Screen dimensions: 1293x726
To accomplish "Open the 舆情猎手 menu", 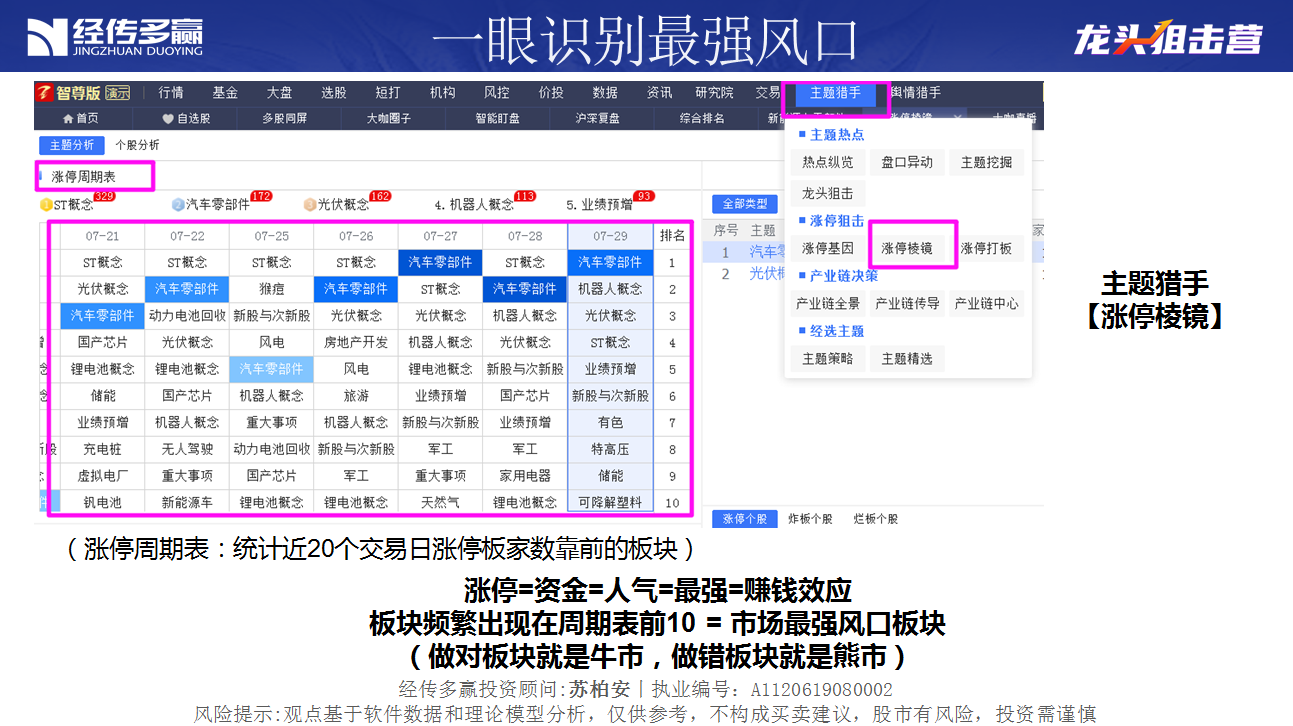I will pos(916,93).
